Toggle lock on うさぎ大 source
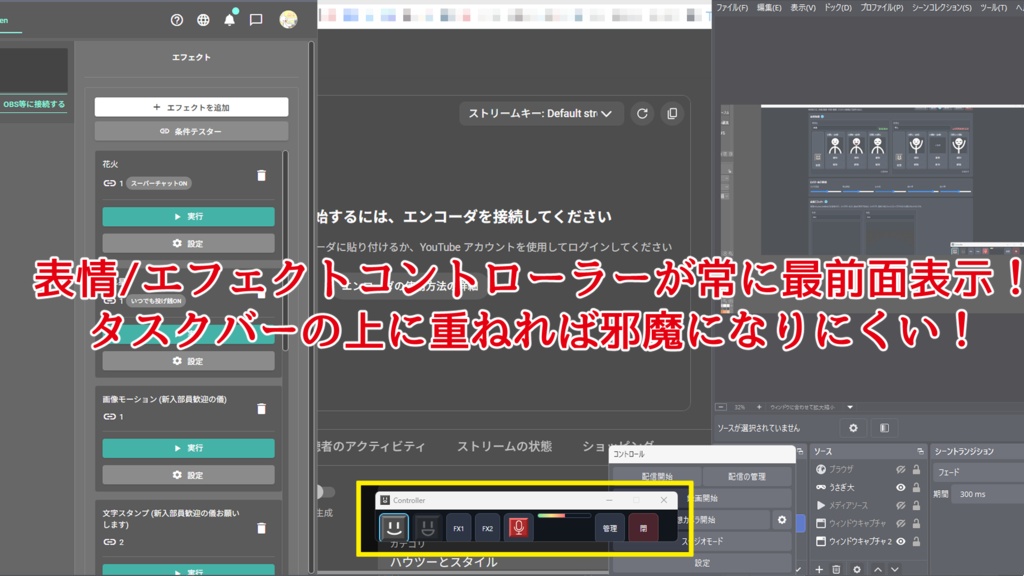Screen dimensions: 1024x576 pos(916,487)
